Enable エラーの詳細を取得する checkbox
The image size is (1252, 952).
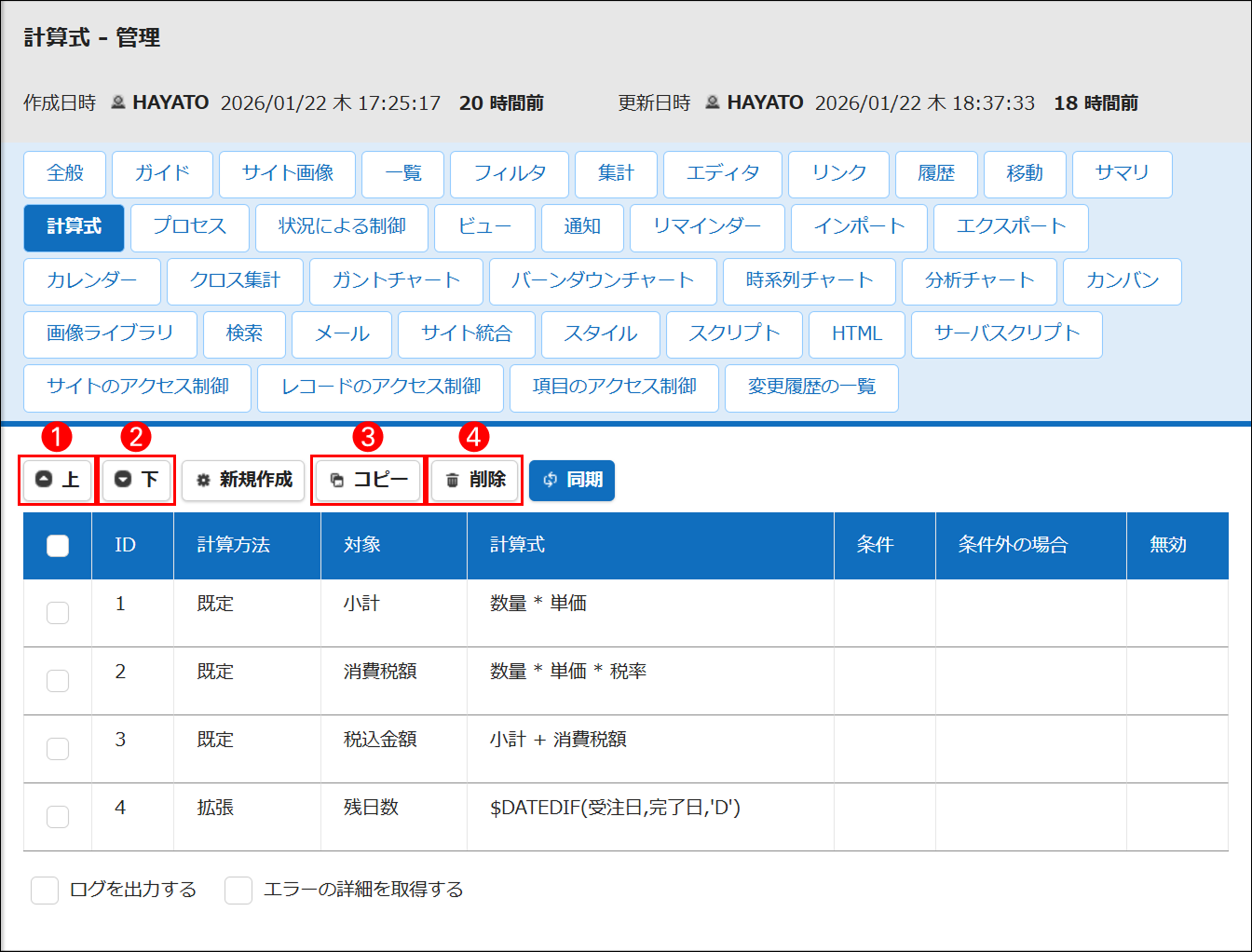click(238, 891)
